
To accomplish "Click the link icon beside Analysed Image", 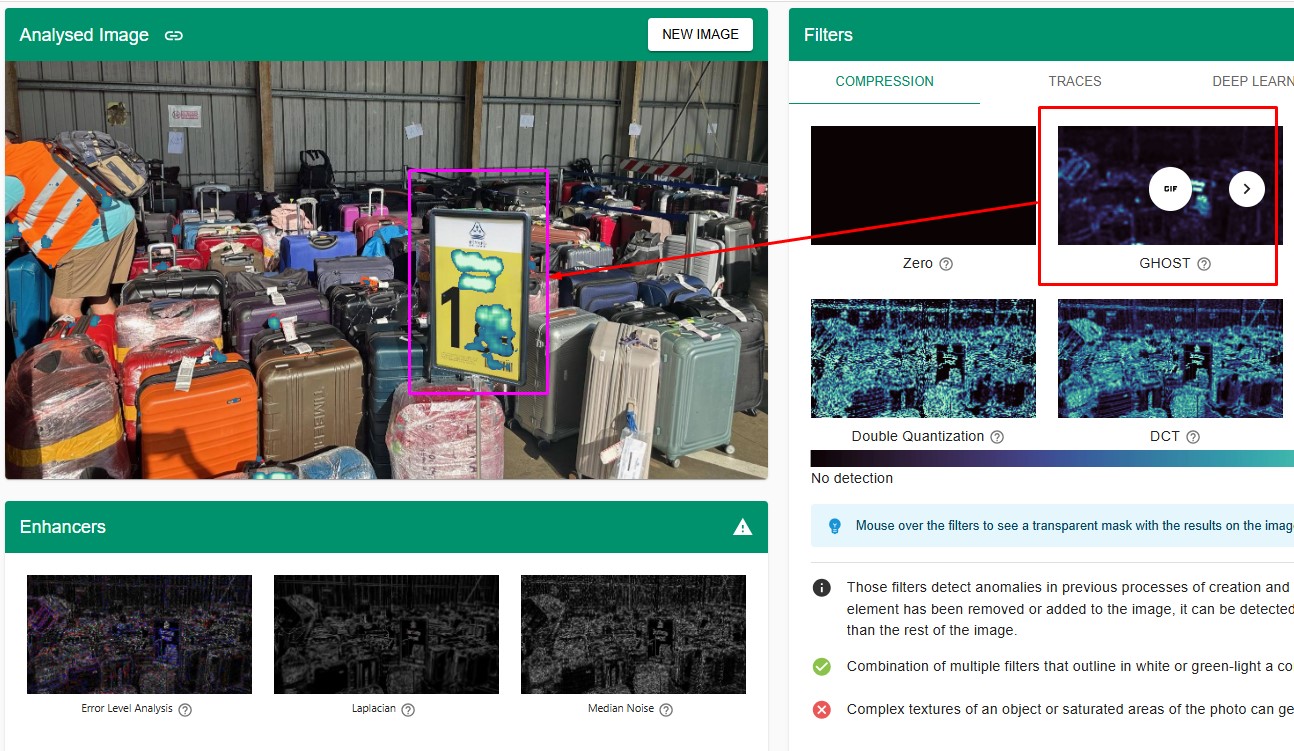I will [x=174, y=35].
